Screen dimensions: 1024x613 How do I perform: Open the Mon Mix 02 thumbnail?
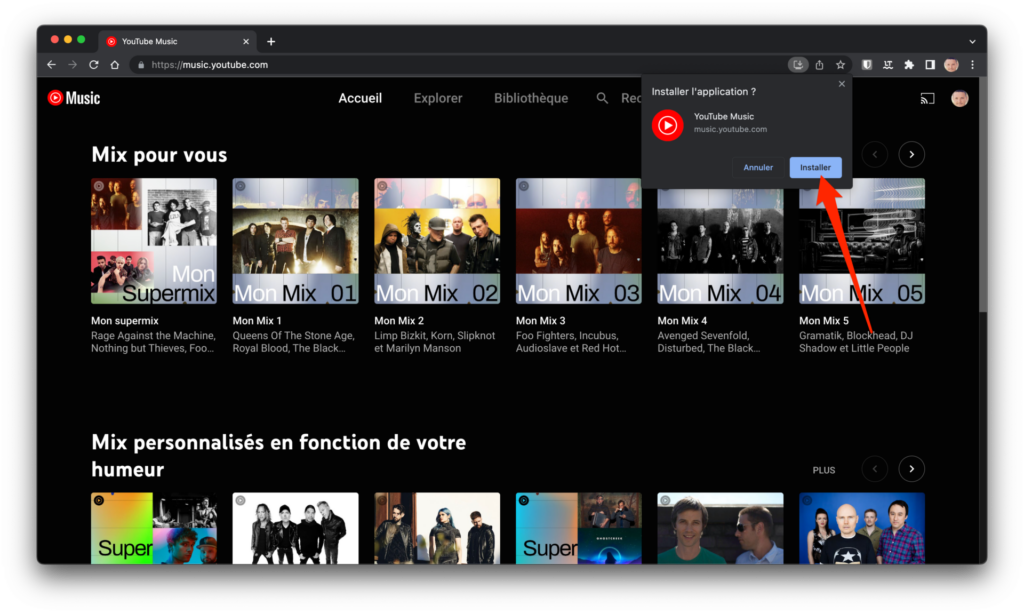tap(437, 241)
